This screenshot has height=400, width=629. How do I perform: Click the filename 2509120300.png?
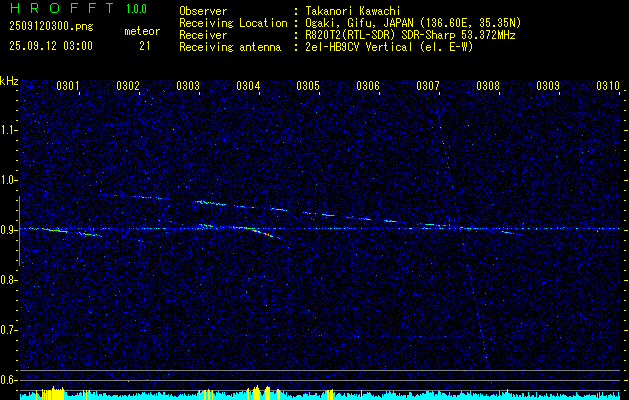point(51,26)
